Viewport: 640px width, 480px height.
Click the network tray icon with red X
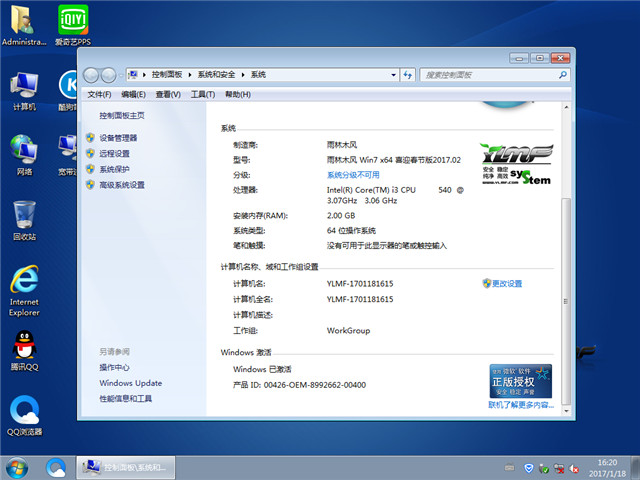(559, 468)
